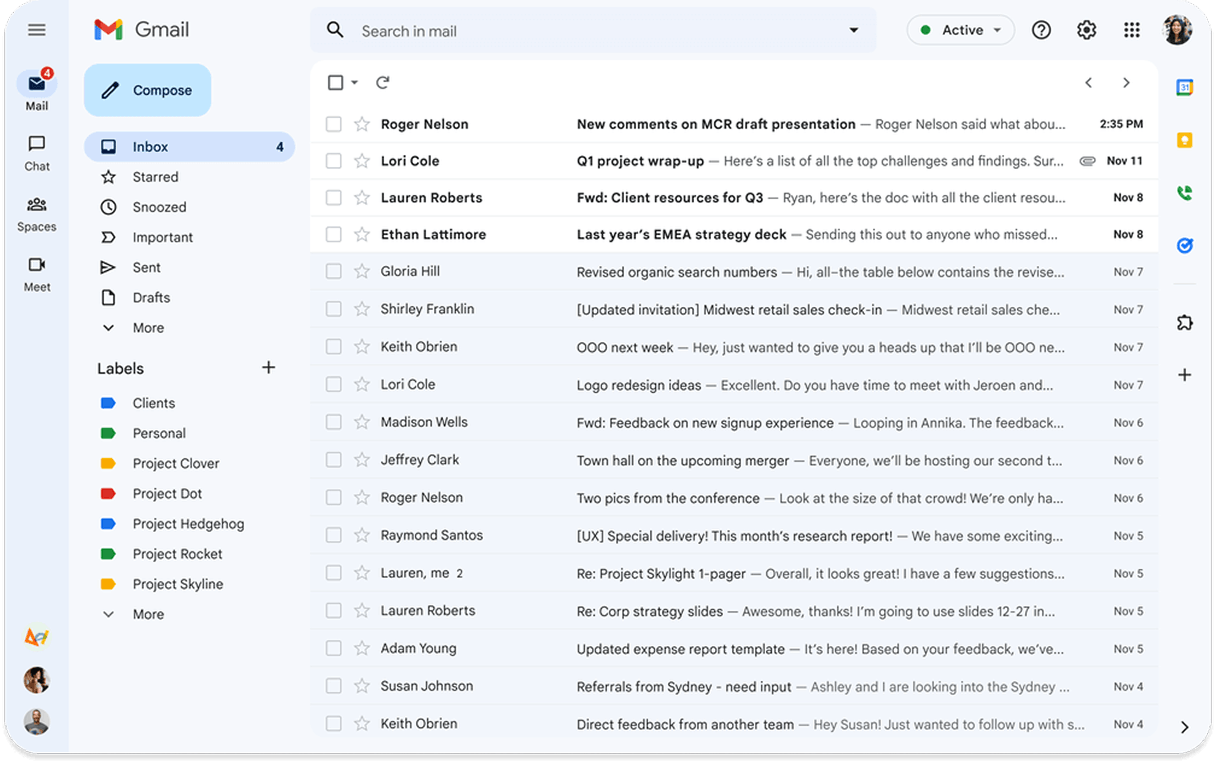Star the Susan Johnson email

tap(362, 686)
